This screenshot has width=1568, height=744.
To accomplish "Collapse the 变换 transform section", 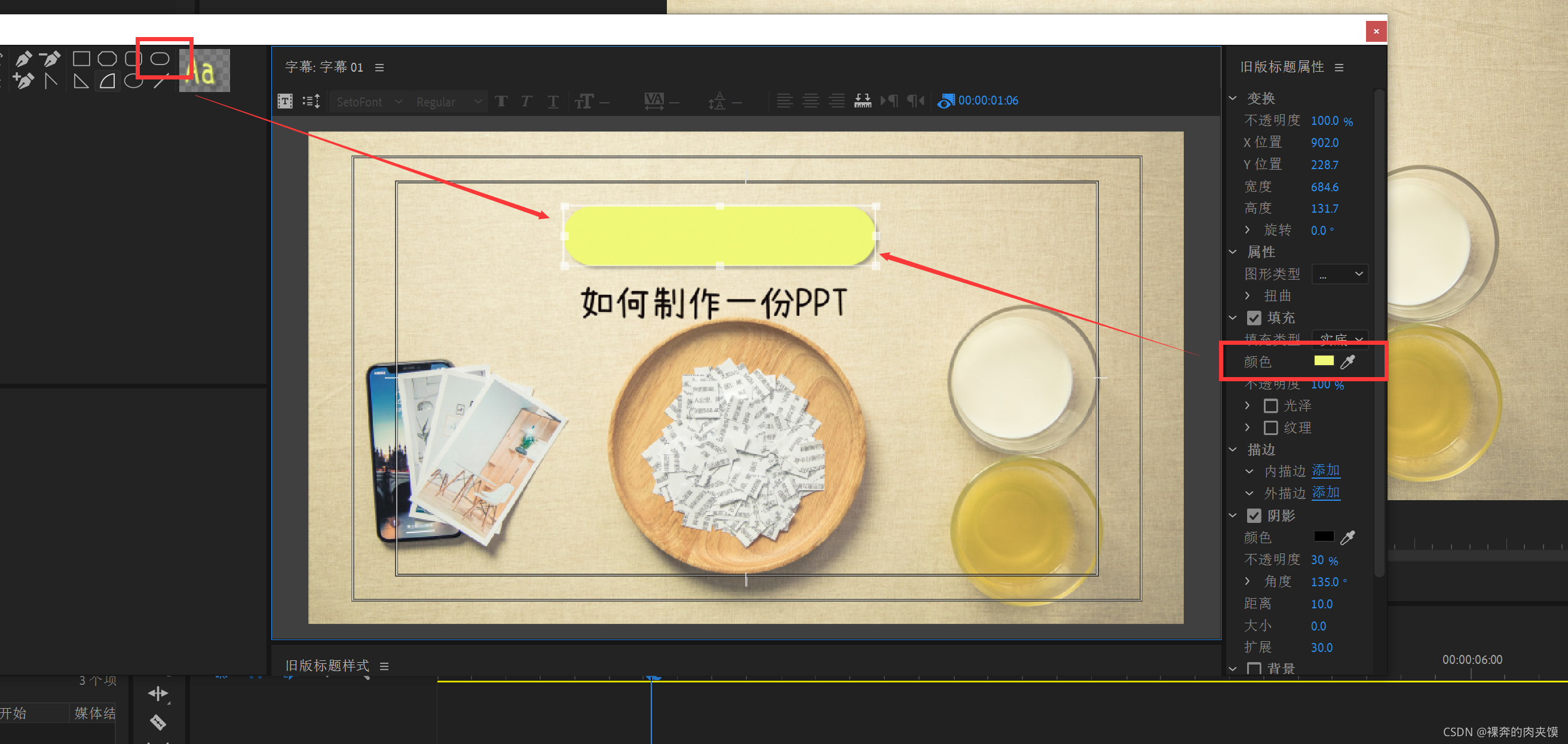I will click(x=1233, y=98).
